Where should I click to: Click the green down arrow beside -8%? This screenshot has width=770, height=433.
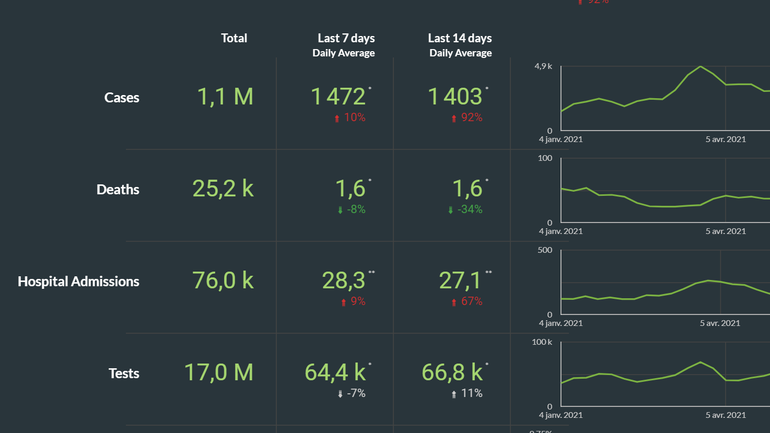point(339,210)
